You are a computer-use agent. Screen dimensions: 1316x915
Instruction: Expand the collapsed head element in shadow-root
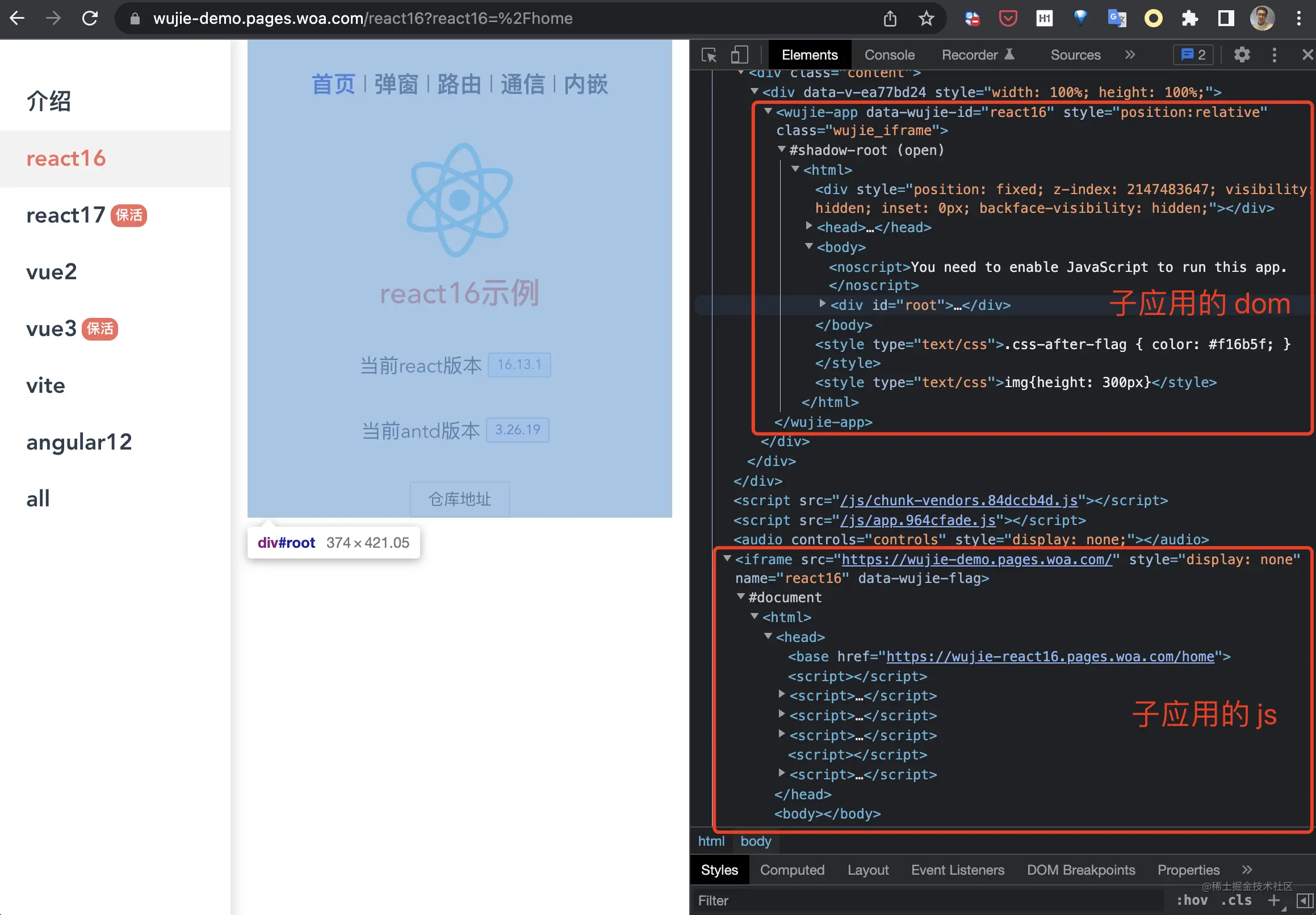pos(809,226)
